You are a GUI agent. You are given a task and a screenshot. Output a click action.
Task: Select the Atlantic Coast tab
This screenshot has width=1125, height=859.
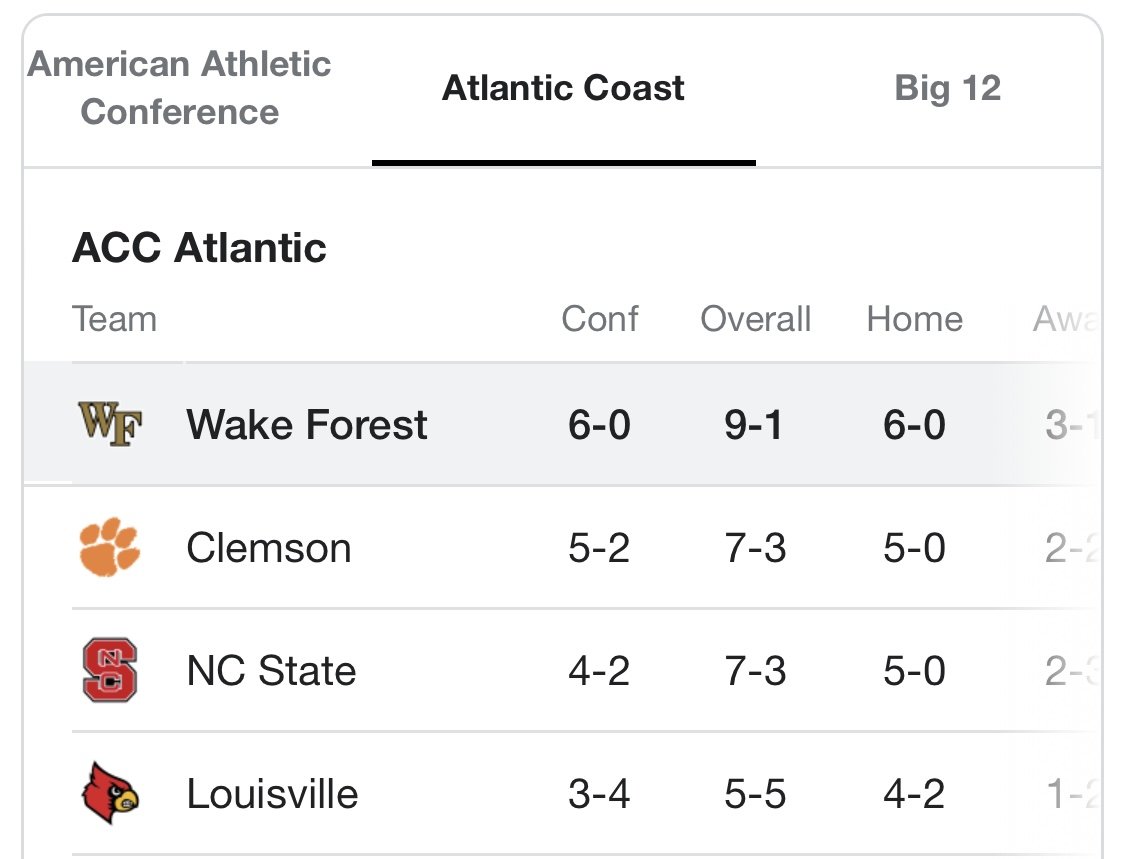tap(563, 88)
